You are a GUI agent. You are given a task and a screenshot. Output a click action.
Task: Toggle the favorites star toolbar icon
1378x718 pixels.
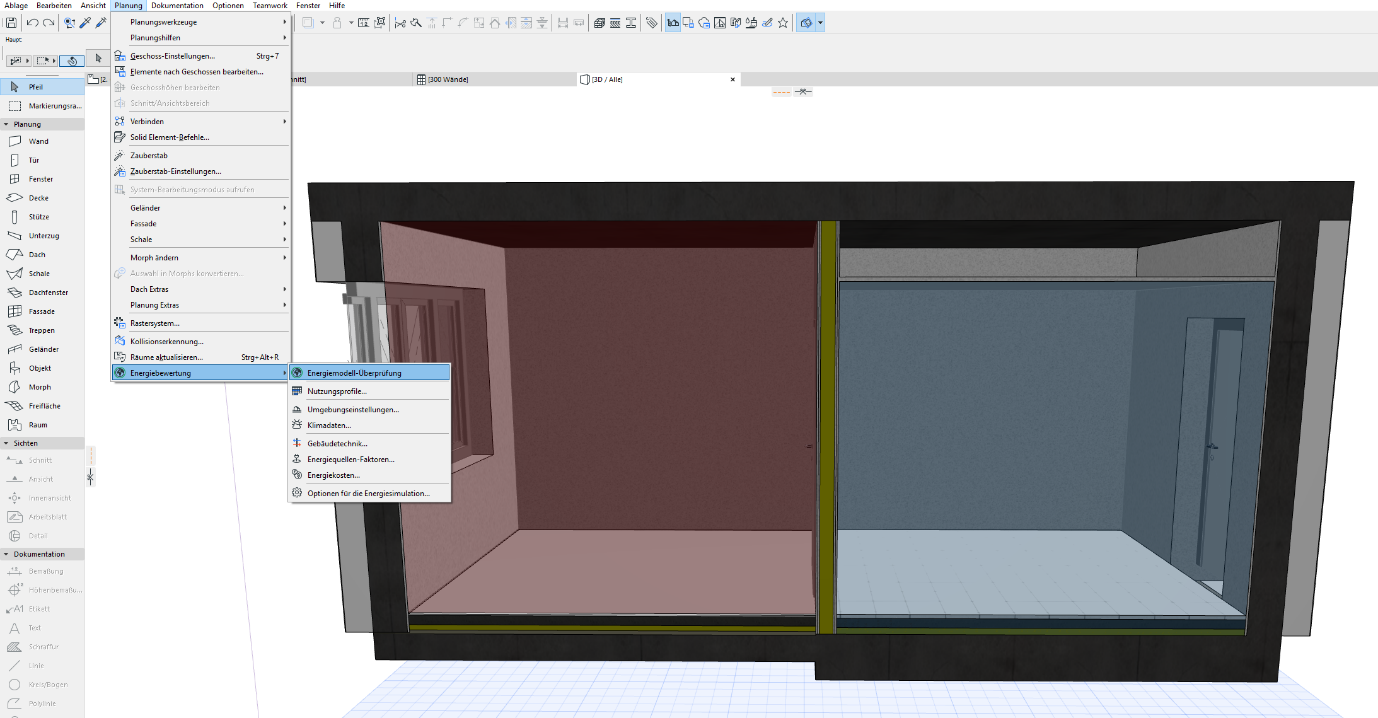(x=783, y=22)
